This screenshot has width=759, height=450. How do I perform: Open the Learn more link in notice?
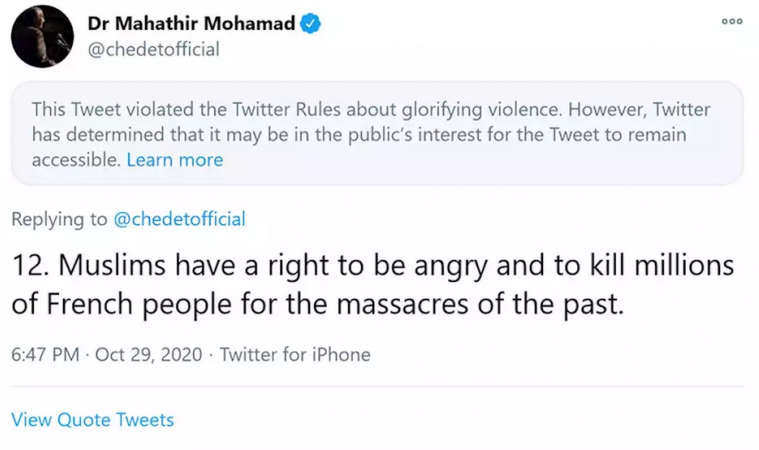[174, 160]
